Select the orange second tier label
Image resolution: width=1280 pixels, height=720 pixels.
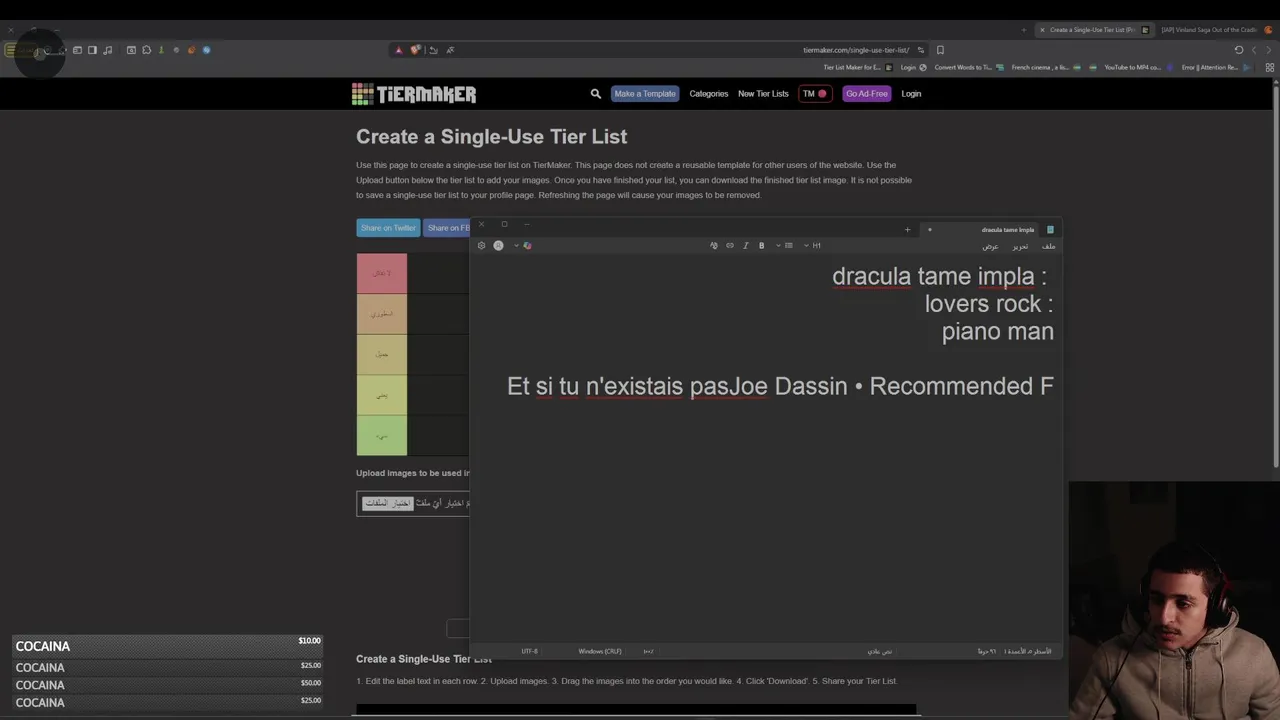click(x=382, y=314)
